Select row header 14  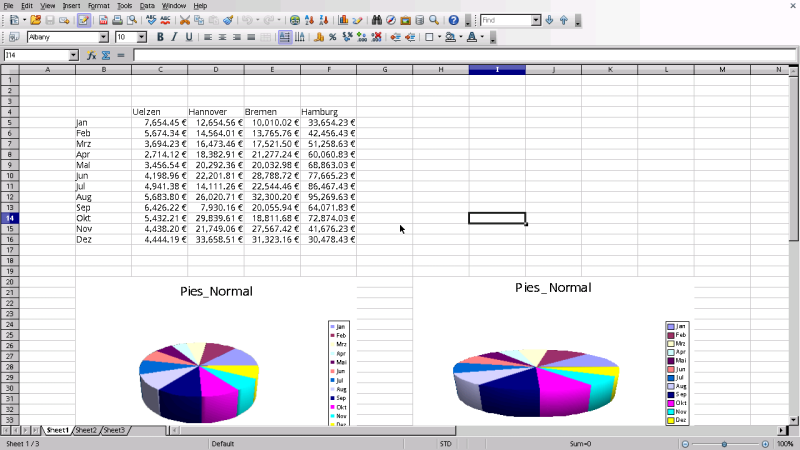click(x=10, y=218)
